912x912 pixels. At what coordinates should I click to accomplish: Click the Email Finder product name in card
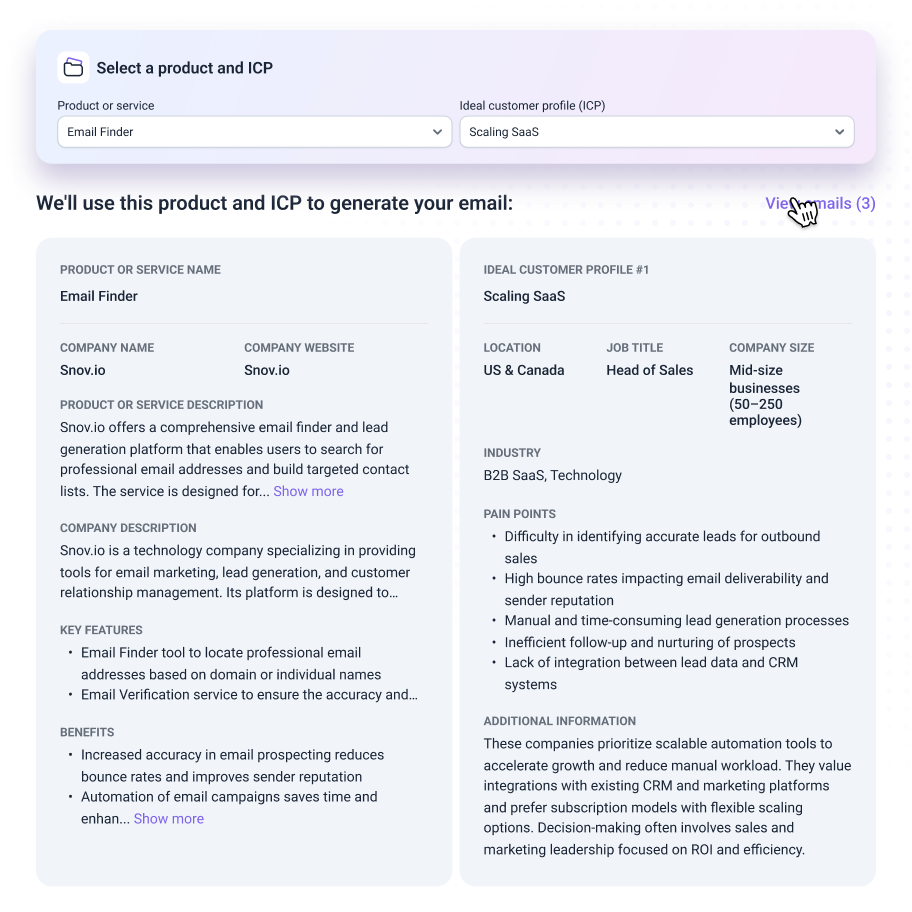99,296
